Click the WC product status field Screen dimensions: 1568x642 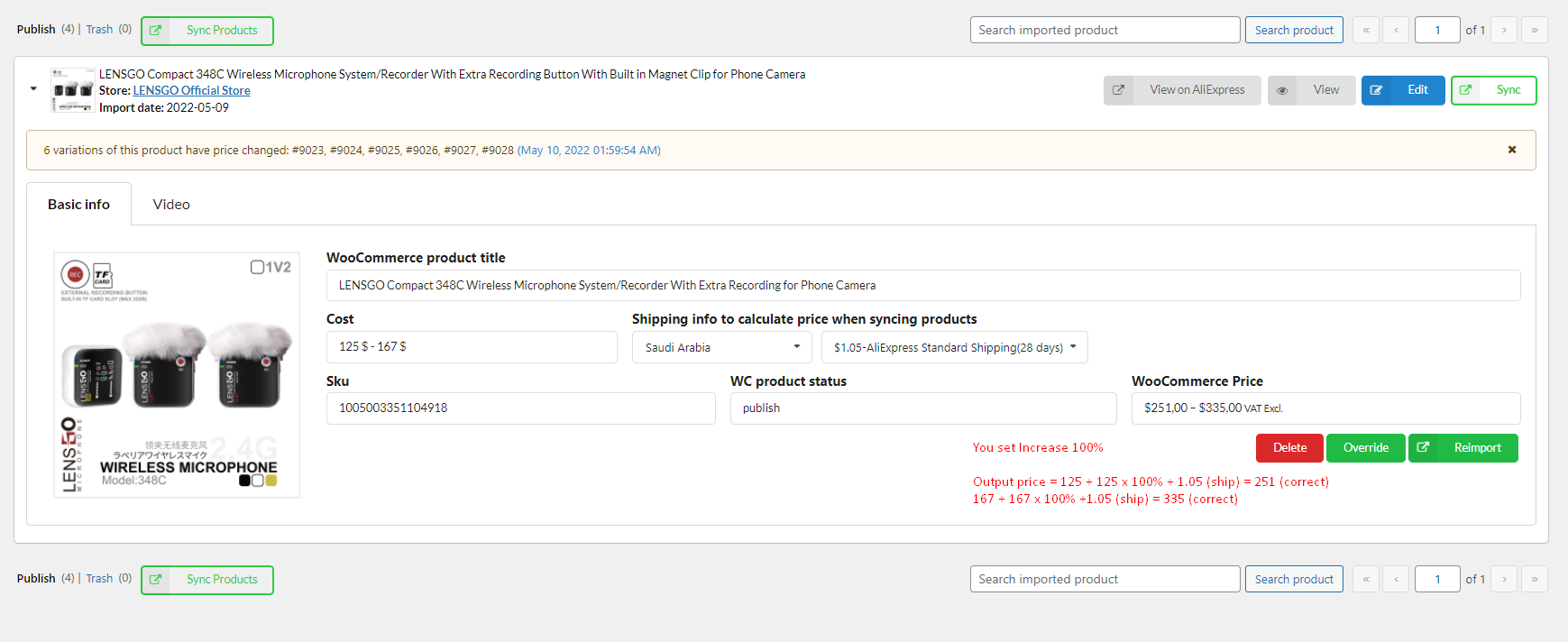(923, 408)
